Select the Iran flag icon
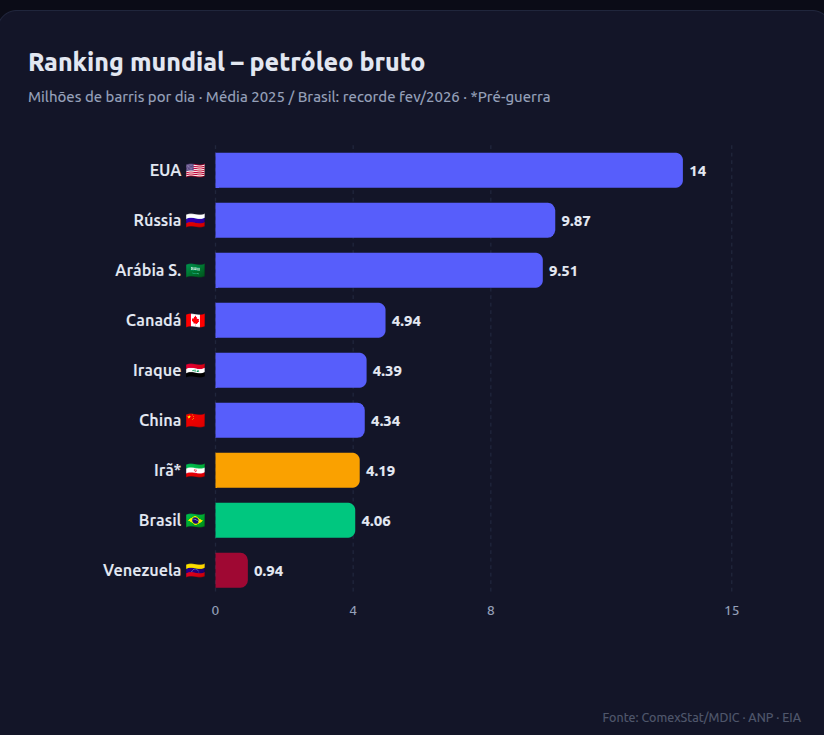Viewport: 824px width, 735px height. pyautogui.click(x=195, y=470)
